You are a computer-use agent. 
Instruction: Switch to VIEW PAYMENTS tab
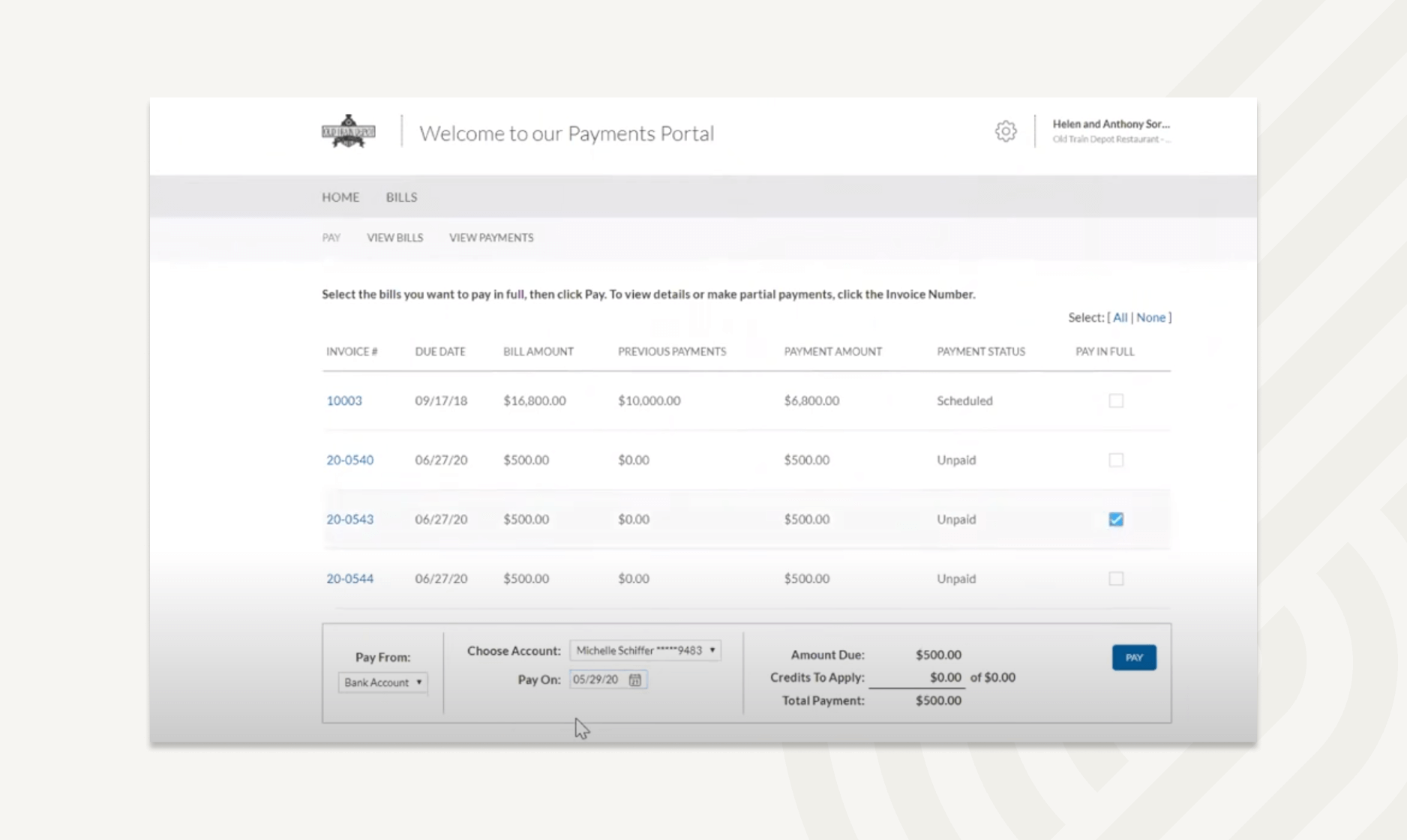click(x=491, y=238)
